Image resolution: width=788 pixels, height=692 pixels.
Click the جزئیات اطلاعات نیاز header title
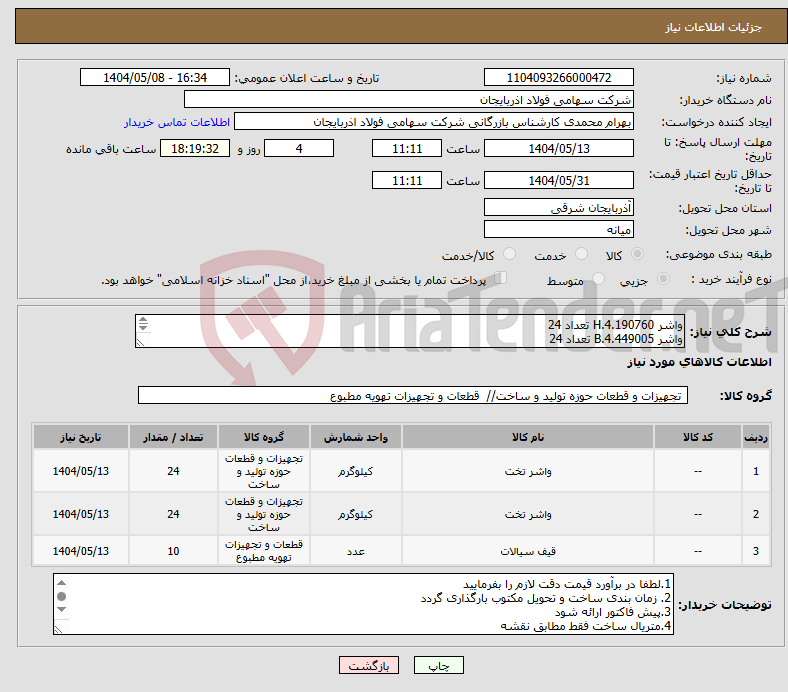pyautogui.click(x=714, y=27)
